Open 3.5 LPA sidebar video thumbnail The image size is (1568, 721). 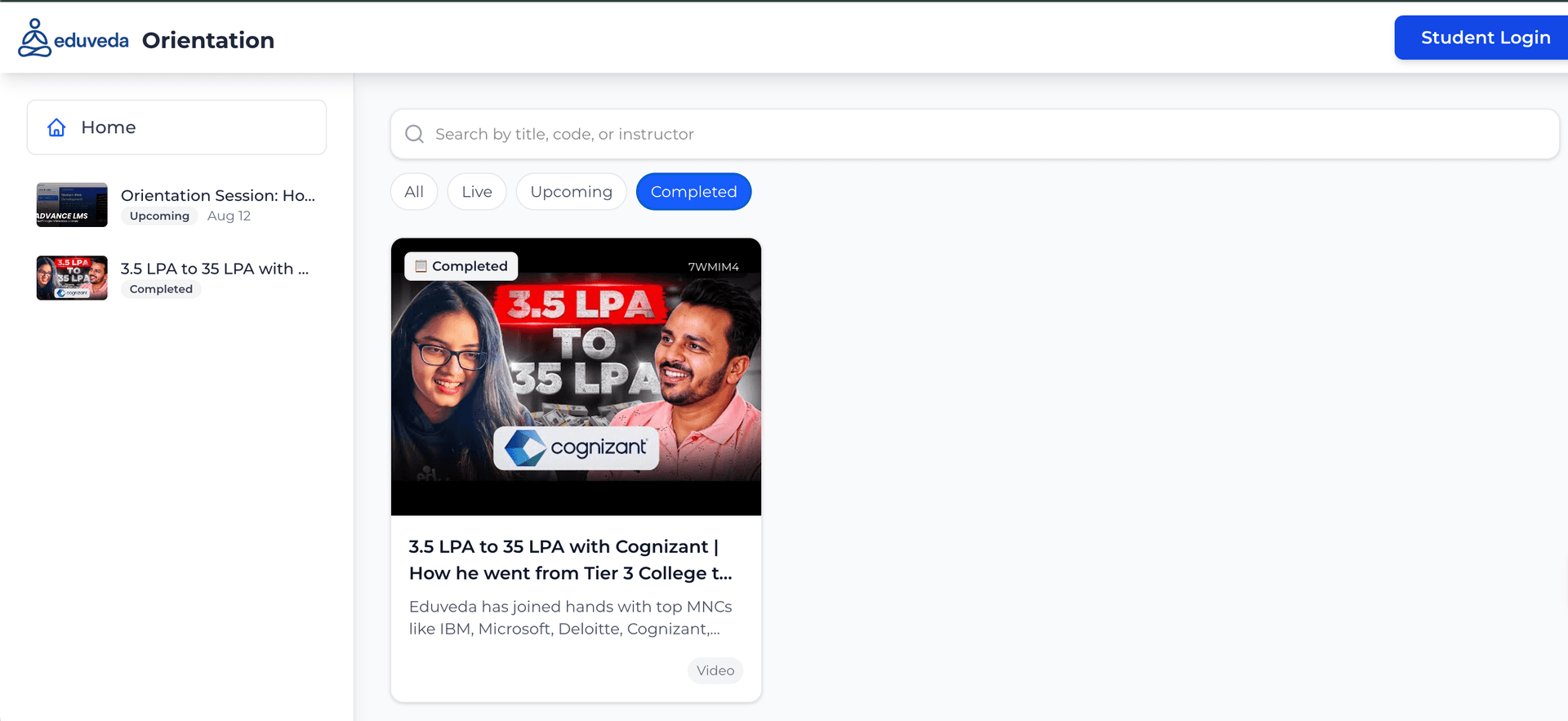pos(72,278)
